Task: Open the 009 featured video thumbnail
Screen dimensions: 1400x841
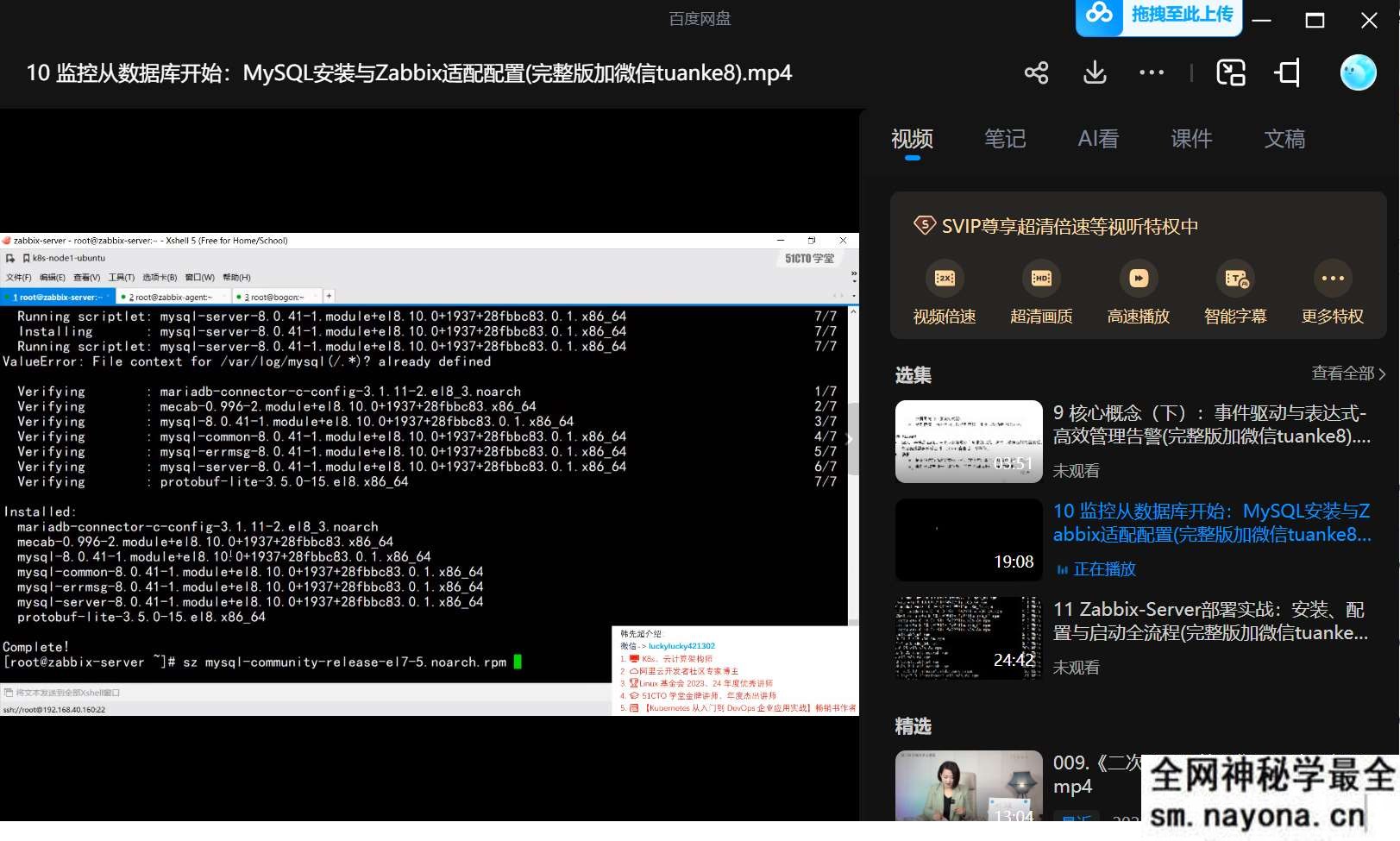Action: 969,786
